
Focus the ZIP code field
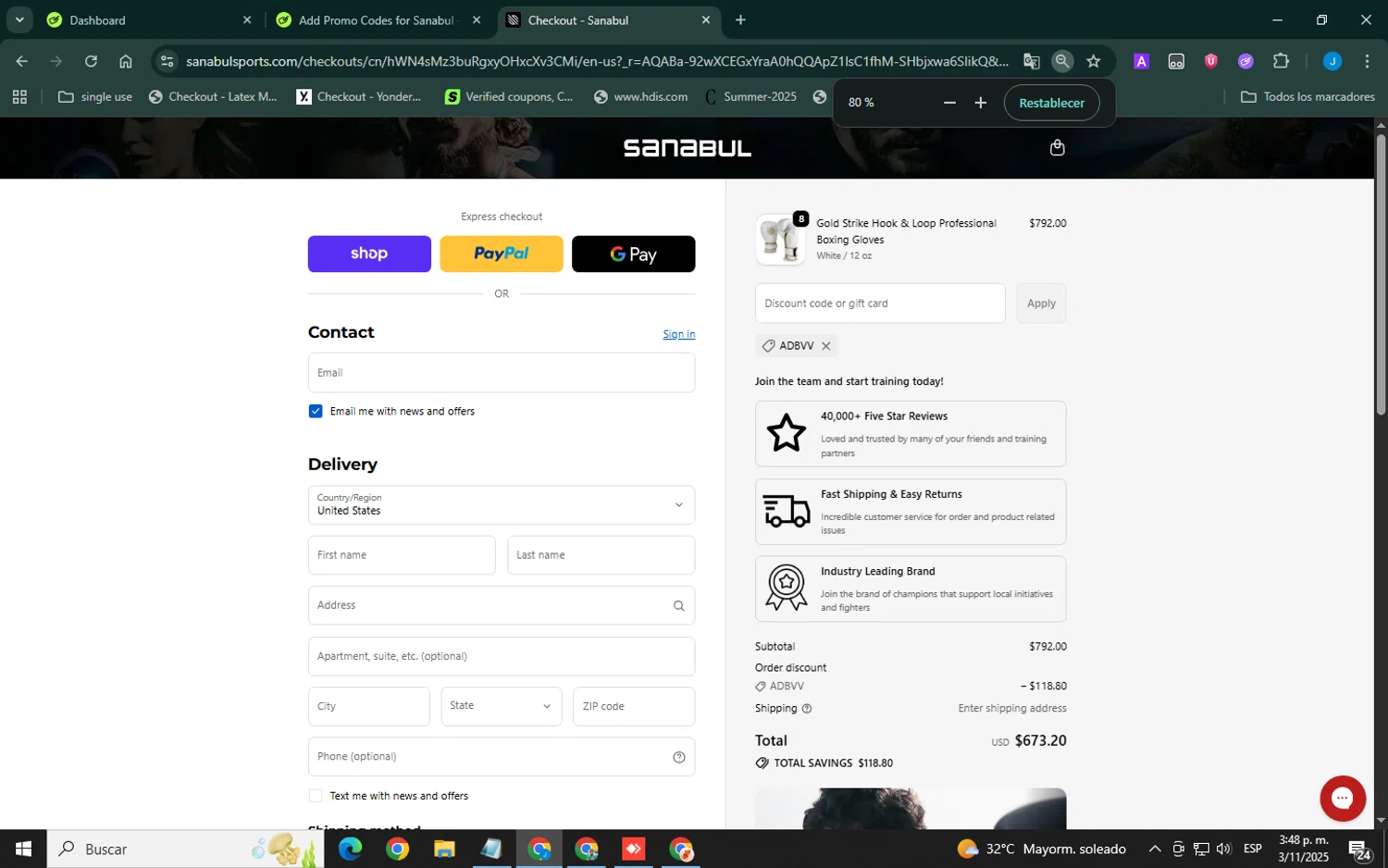(x=634, y=706)
